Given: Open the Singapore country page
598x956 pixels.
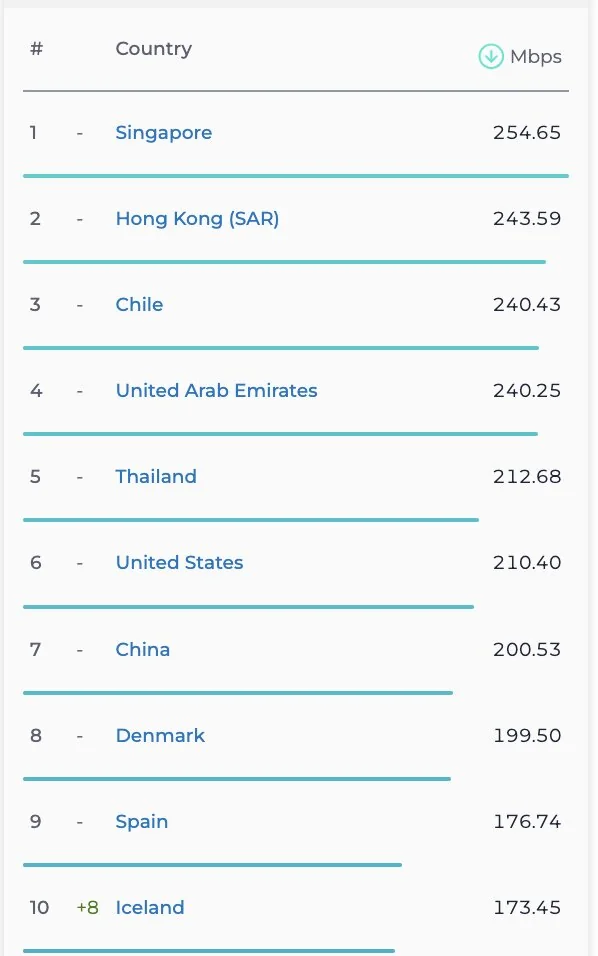Looking at the screenshot, I should (163, 132).
